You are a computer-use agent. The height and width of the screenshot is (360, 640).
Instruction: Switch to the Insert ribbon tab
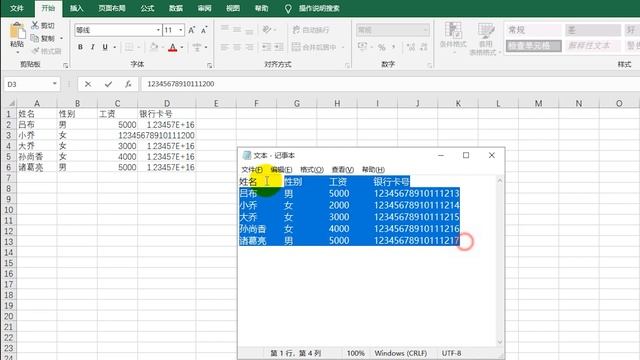pos(76,8)
